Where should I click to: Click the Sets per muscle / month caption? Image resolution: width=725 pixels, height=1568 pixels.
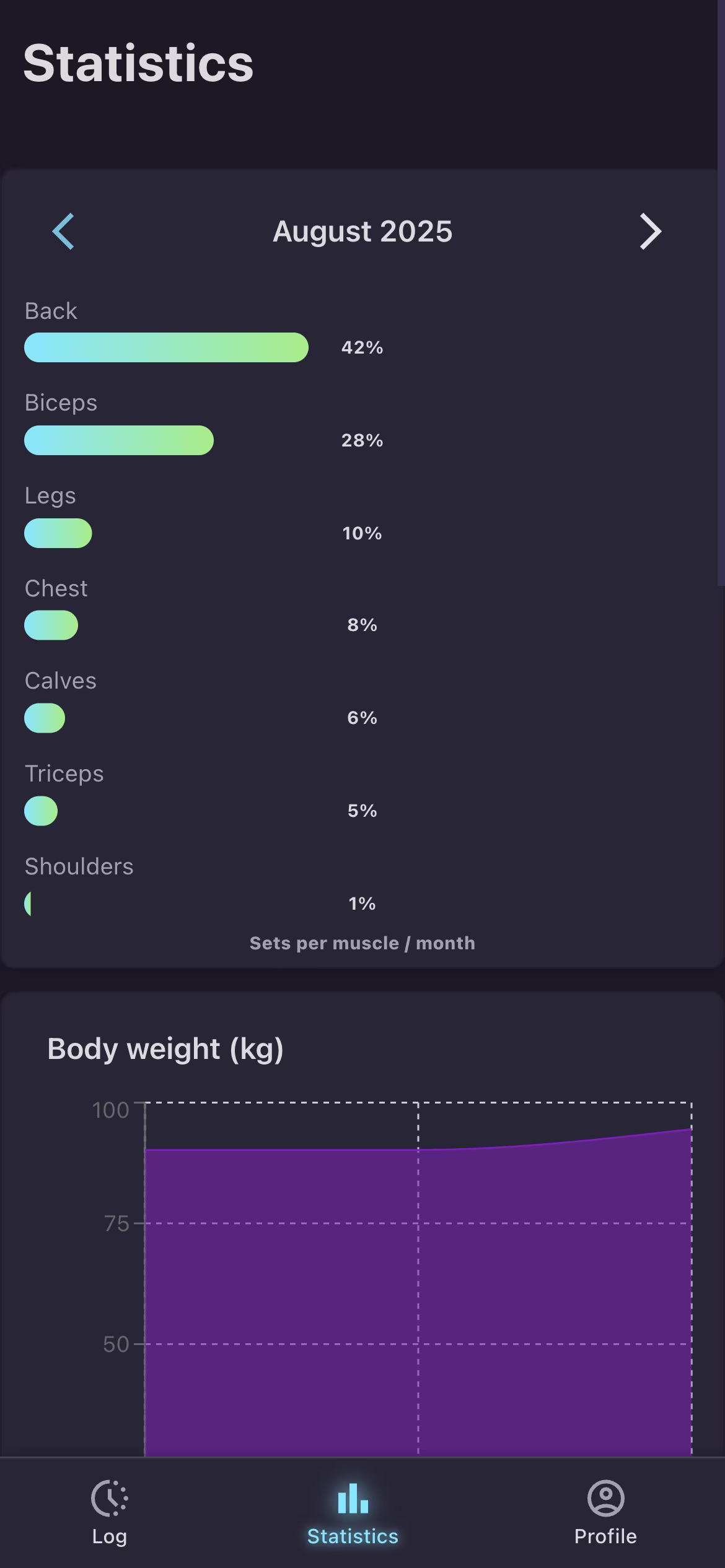click(362, 943)
